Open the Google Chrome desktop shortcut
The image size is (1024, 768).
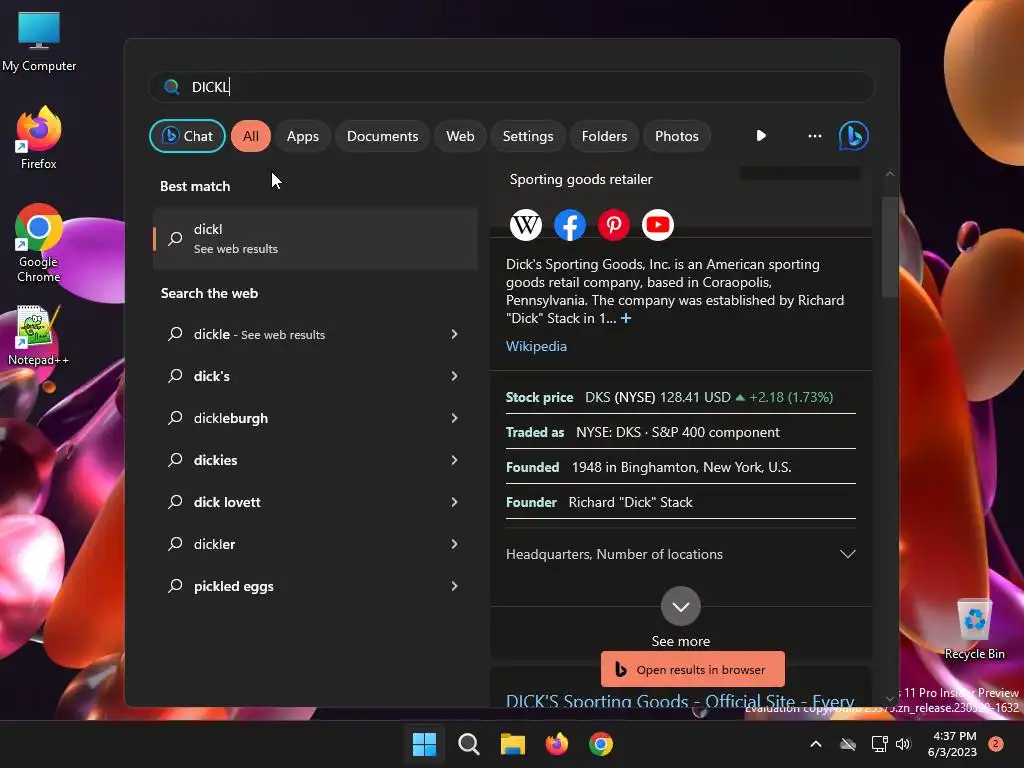tap(39, 243)
